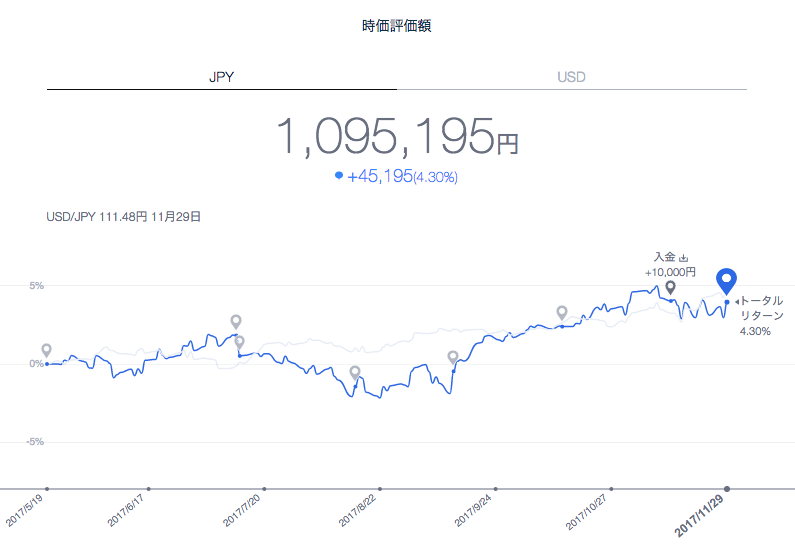
Task: Click the gray pin marker near 2017/8/22
Action: (355, 373)
